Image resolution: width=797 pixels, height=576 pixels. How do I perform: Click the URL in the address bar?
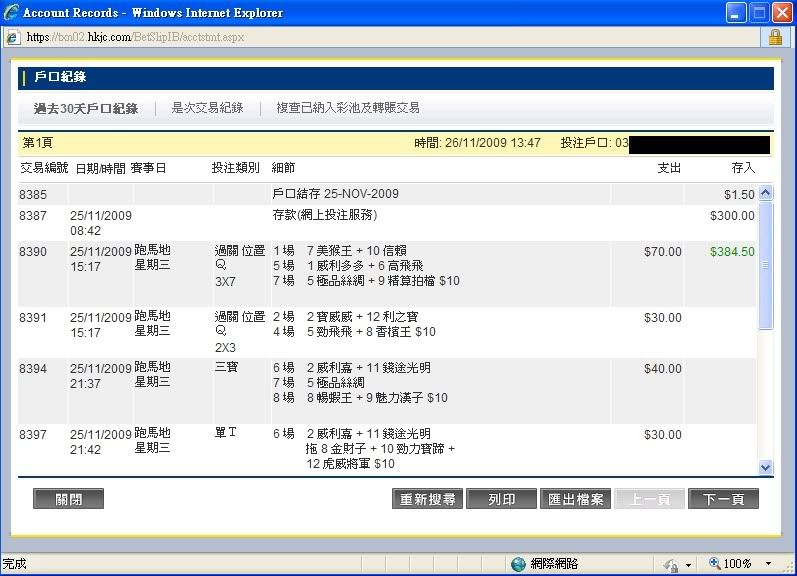tap(135, 37)
